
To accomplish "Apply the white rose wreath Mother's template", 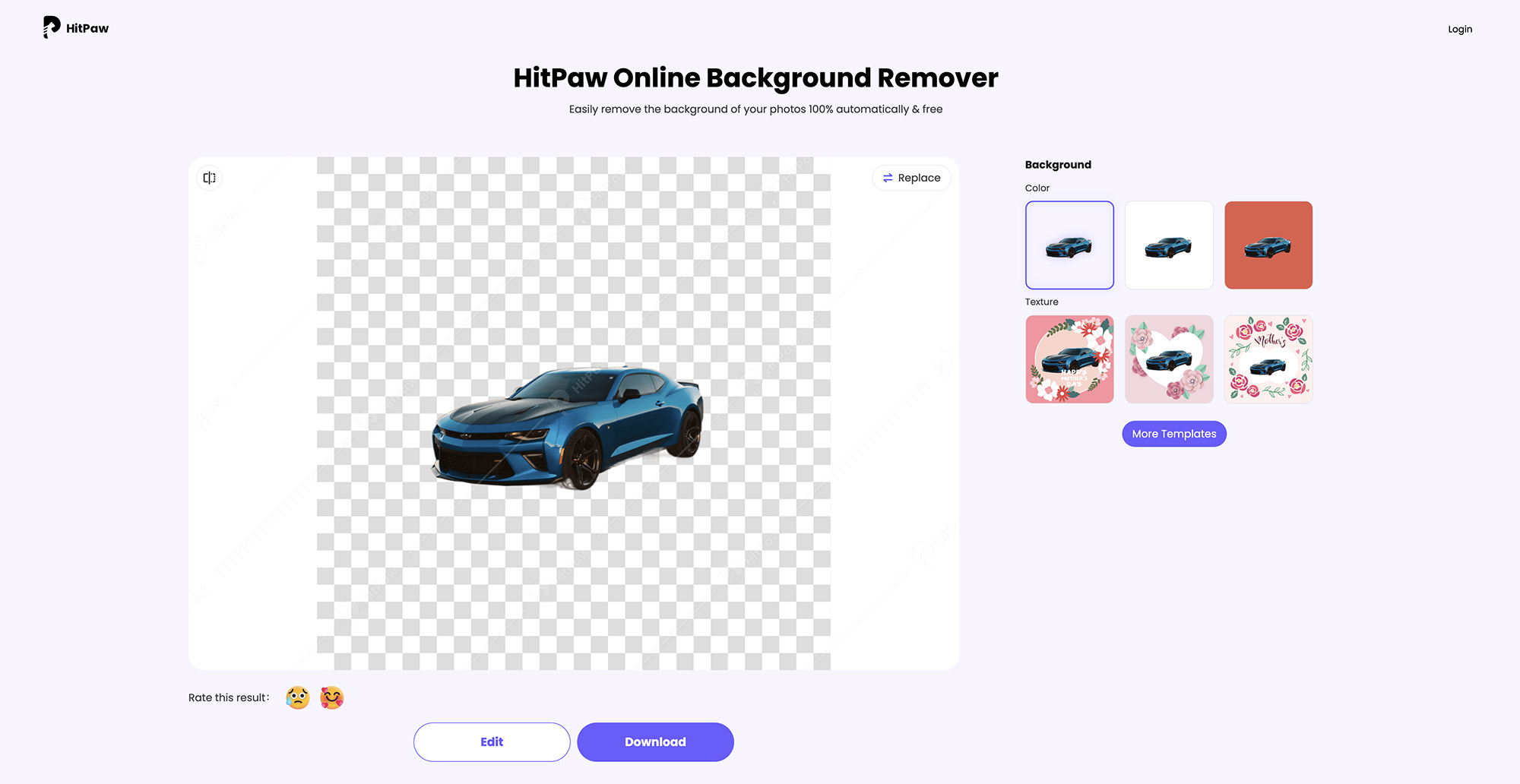I will click(1268, 359).
